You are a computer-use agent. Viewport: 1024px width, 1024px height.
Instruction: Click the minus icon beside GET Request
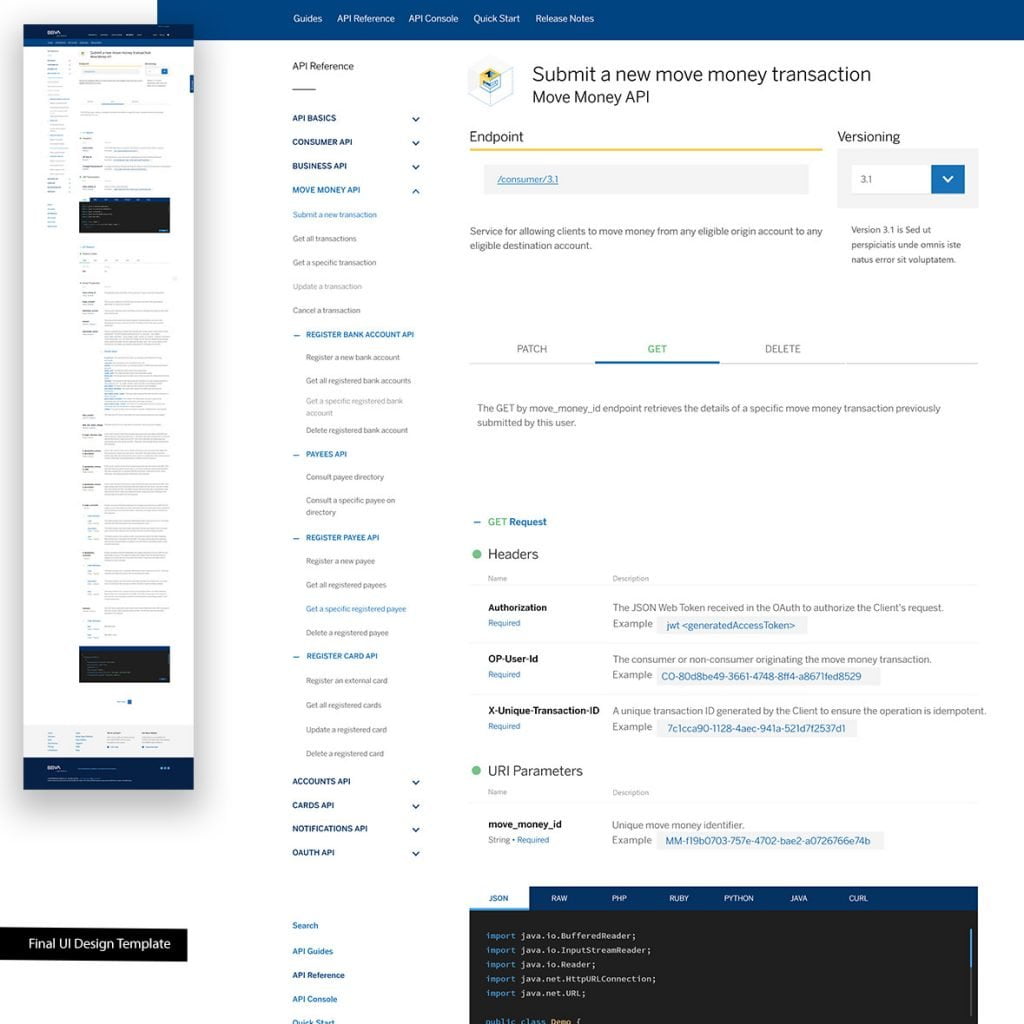coord(477,521)
